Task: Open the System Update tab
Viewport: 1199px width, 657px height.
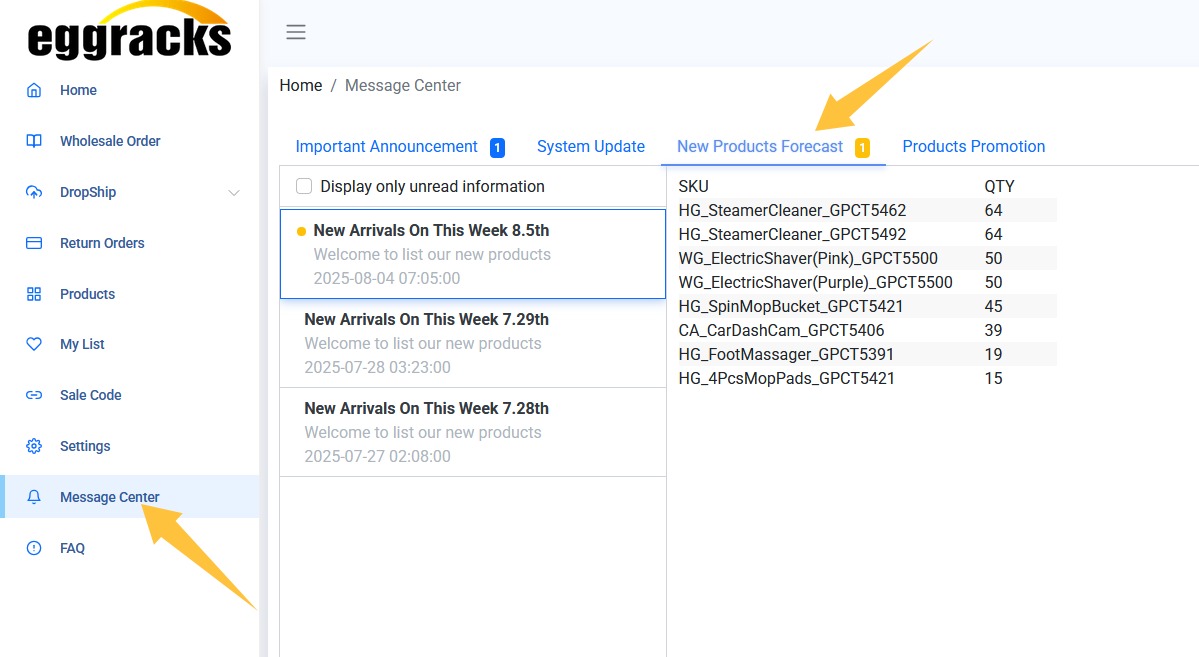Action: coord(590,146)
